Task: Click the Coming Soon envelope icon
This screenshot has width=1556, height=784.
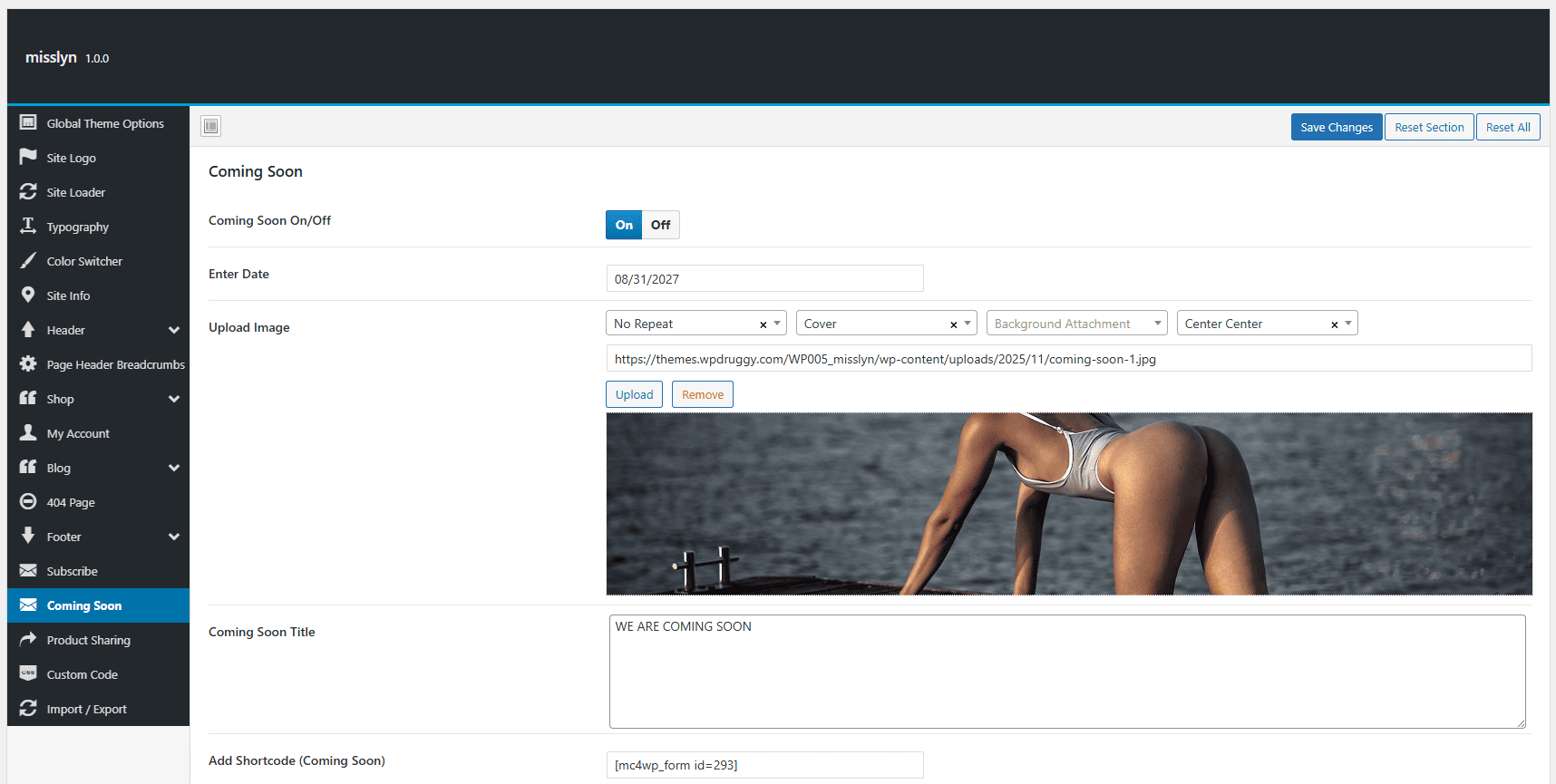Action: 28,605
